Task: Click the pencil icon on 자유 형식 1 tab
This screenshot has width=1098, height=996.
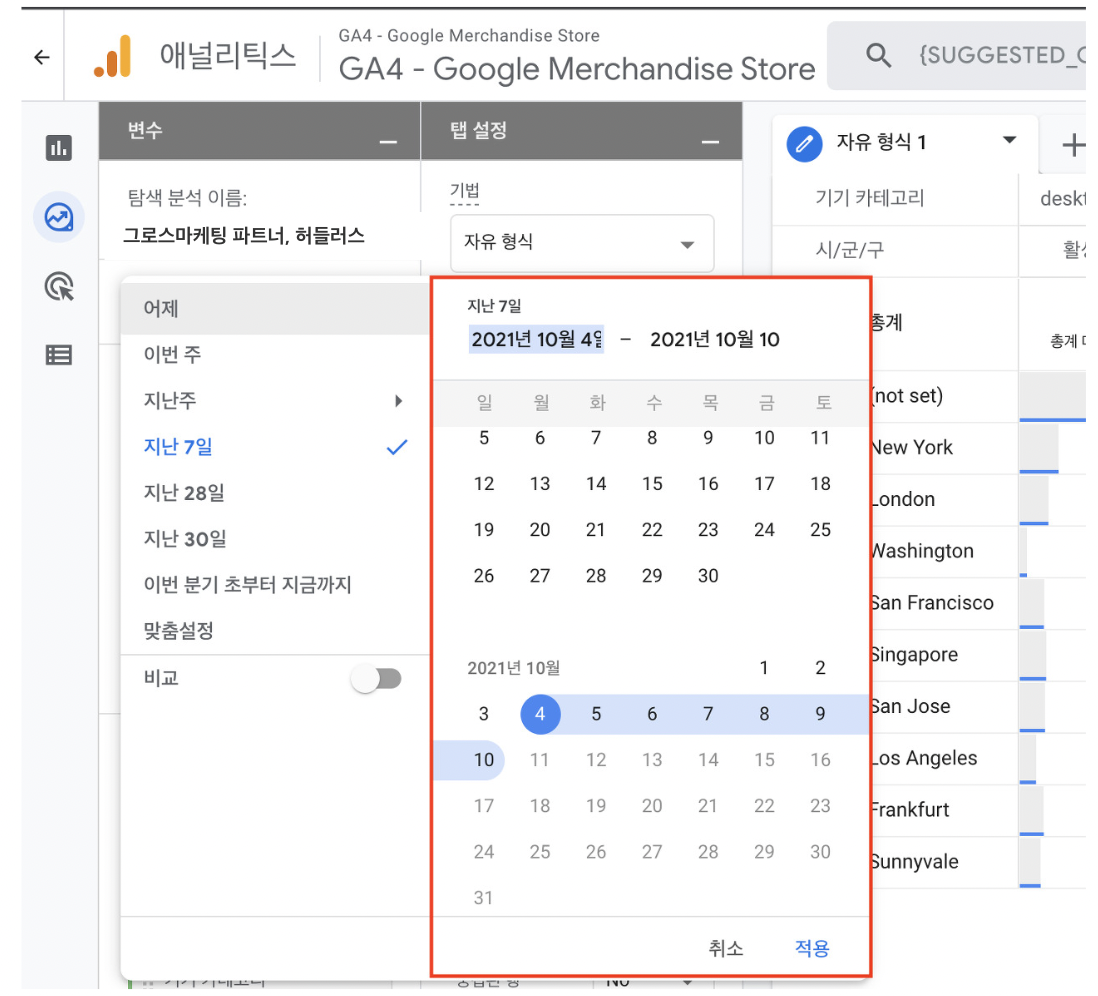Action: coord(805,144)
